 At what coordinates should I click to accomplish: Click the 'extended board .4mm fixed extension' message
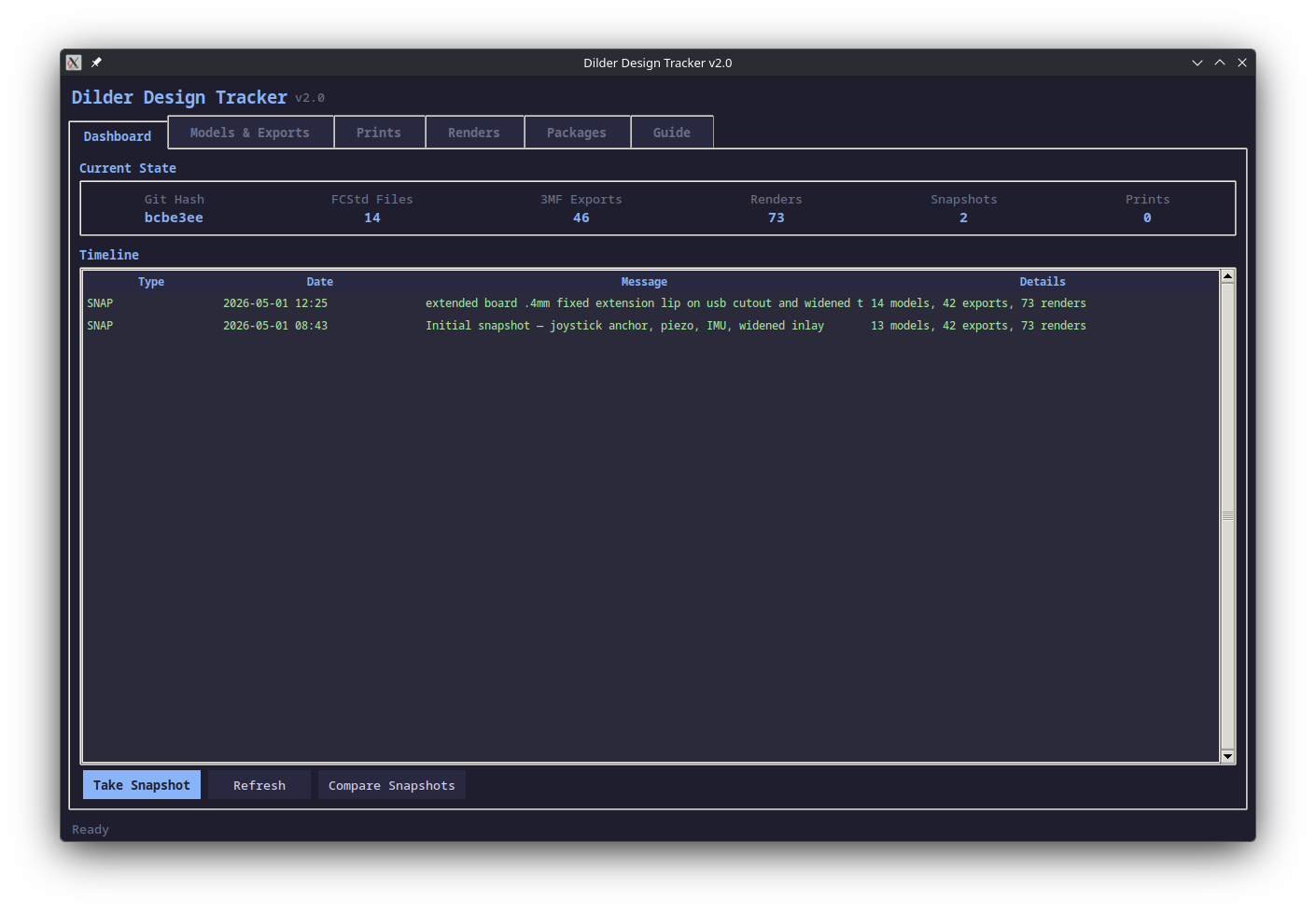644,303
